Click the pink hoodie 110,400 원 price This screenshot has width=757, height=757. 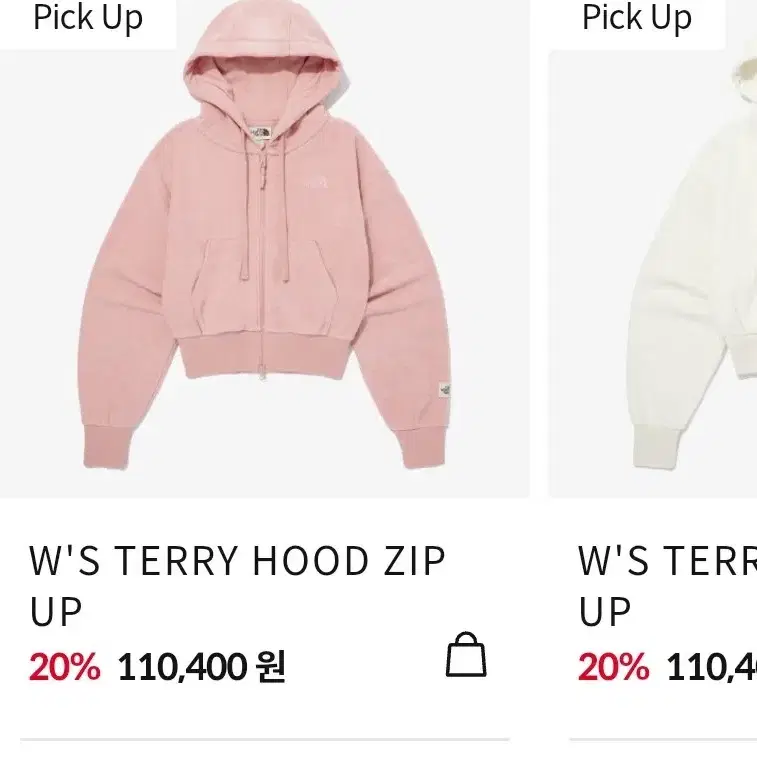[x=202, y=667]
